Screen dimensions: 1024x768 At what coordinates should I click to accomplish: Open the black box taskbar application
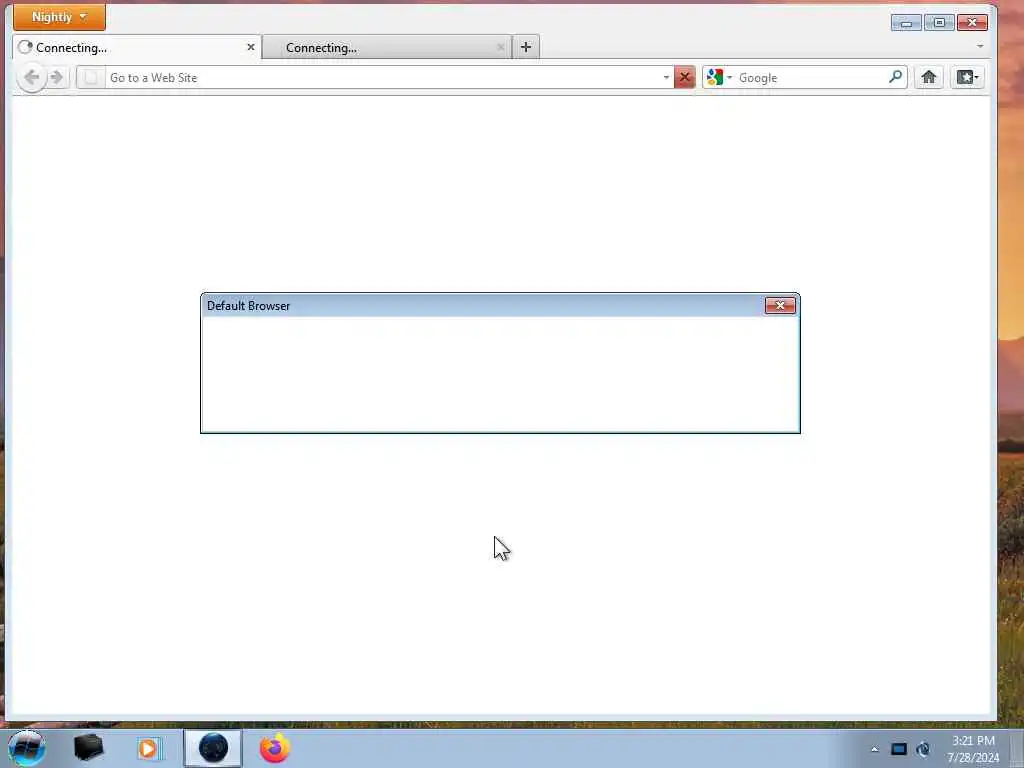click(88, 748)
